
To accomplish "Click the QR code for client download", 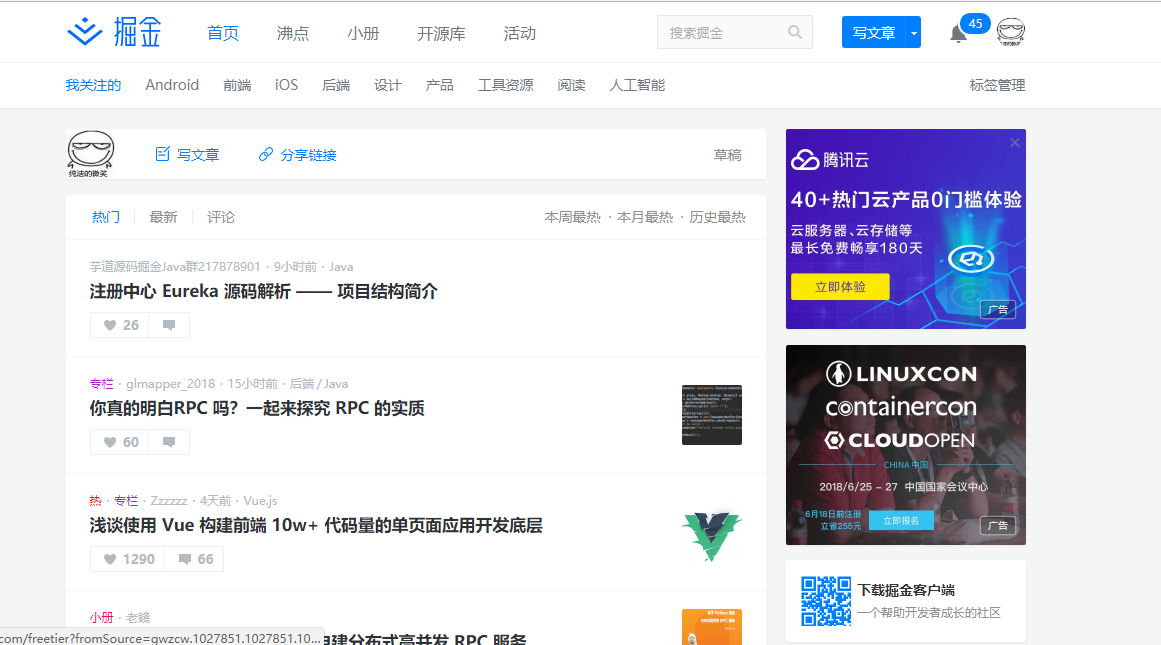I will 826,601.
